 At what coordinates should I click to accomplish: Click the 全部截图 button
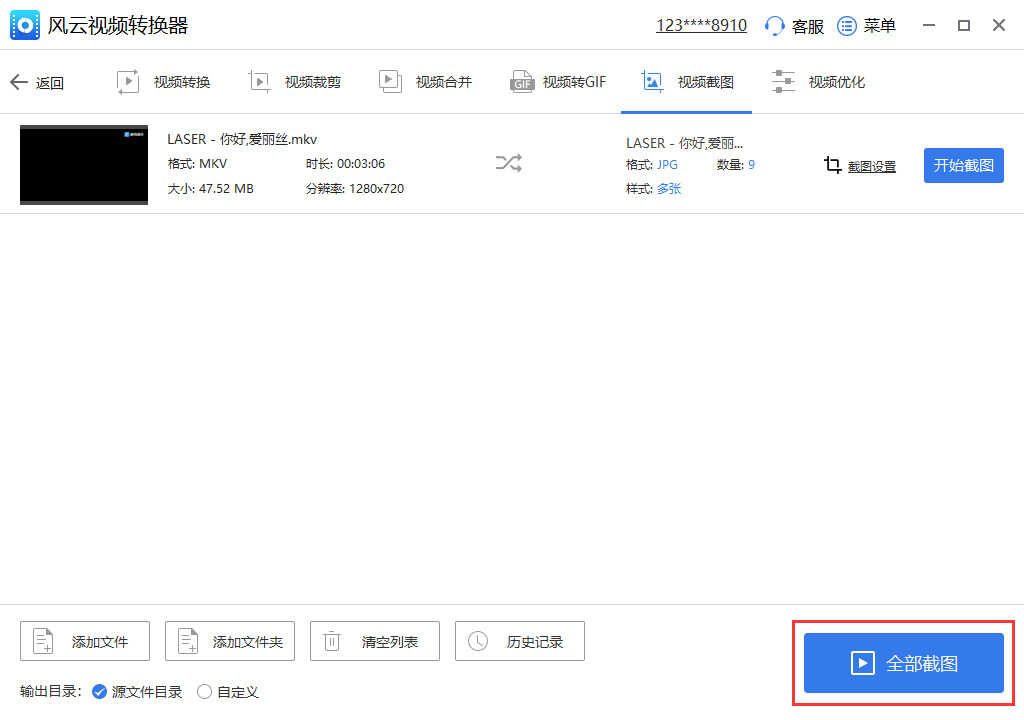tap(903, 663)
